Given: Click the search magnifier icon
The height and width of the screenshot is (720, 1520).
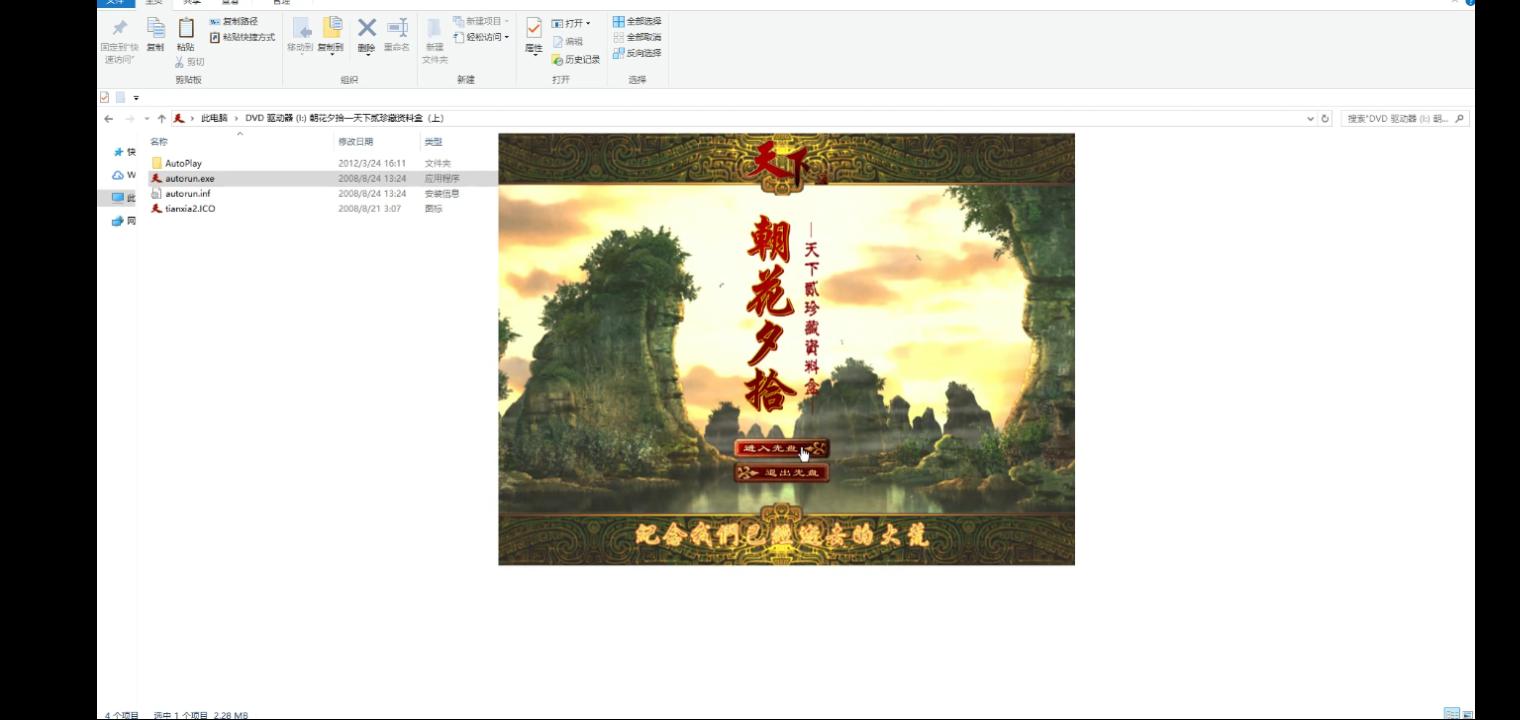Looking at the screenshot, I should [x=1460, y=118].
